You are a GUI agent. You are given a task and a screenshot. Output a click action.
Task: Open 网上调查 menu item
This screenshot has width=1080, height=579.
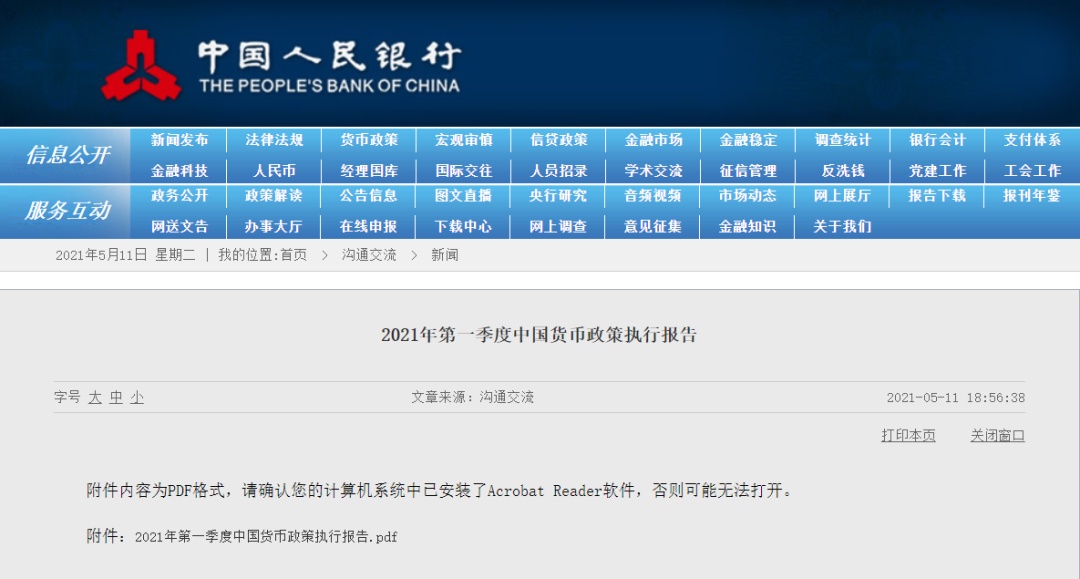[x=559, y=227]
